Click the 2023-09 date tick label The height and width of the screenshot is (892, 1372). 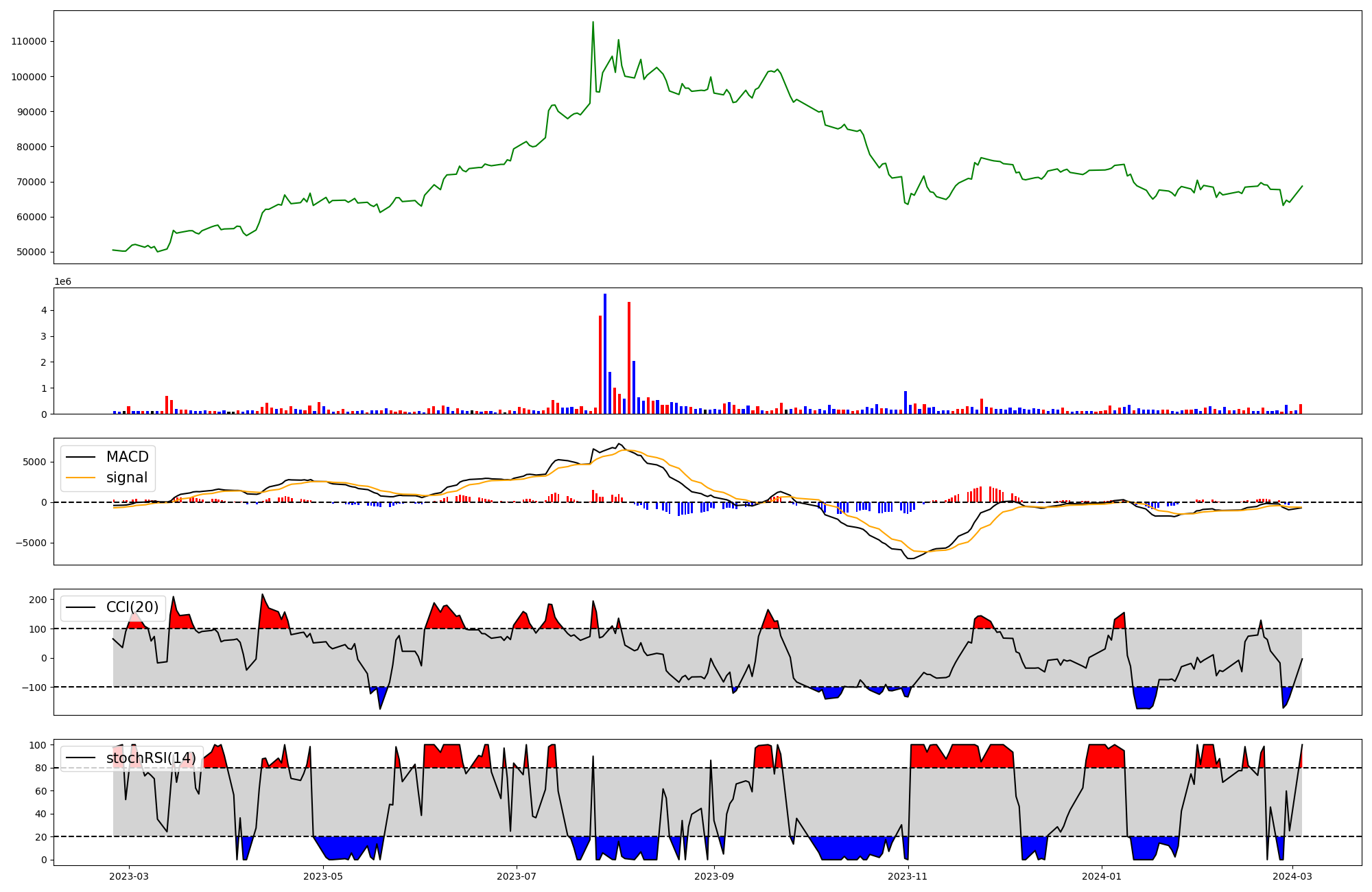point(714,876)
